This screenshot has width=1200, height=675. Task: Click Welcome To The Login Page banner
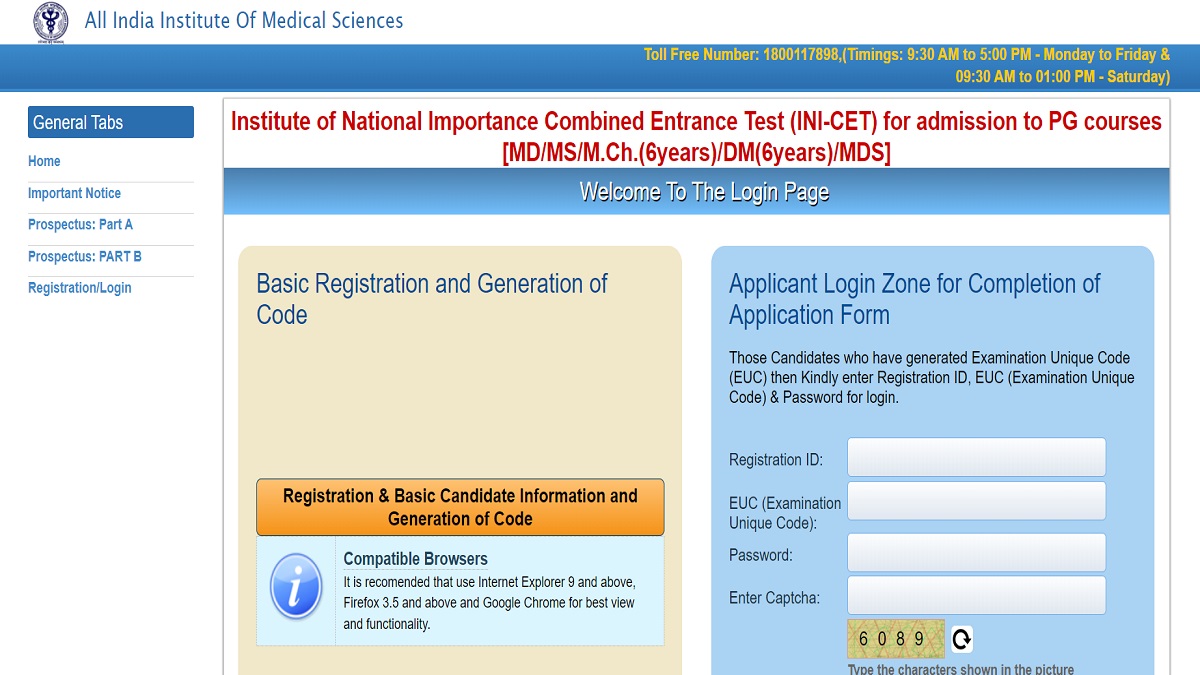click(x=696, y=192)
